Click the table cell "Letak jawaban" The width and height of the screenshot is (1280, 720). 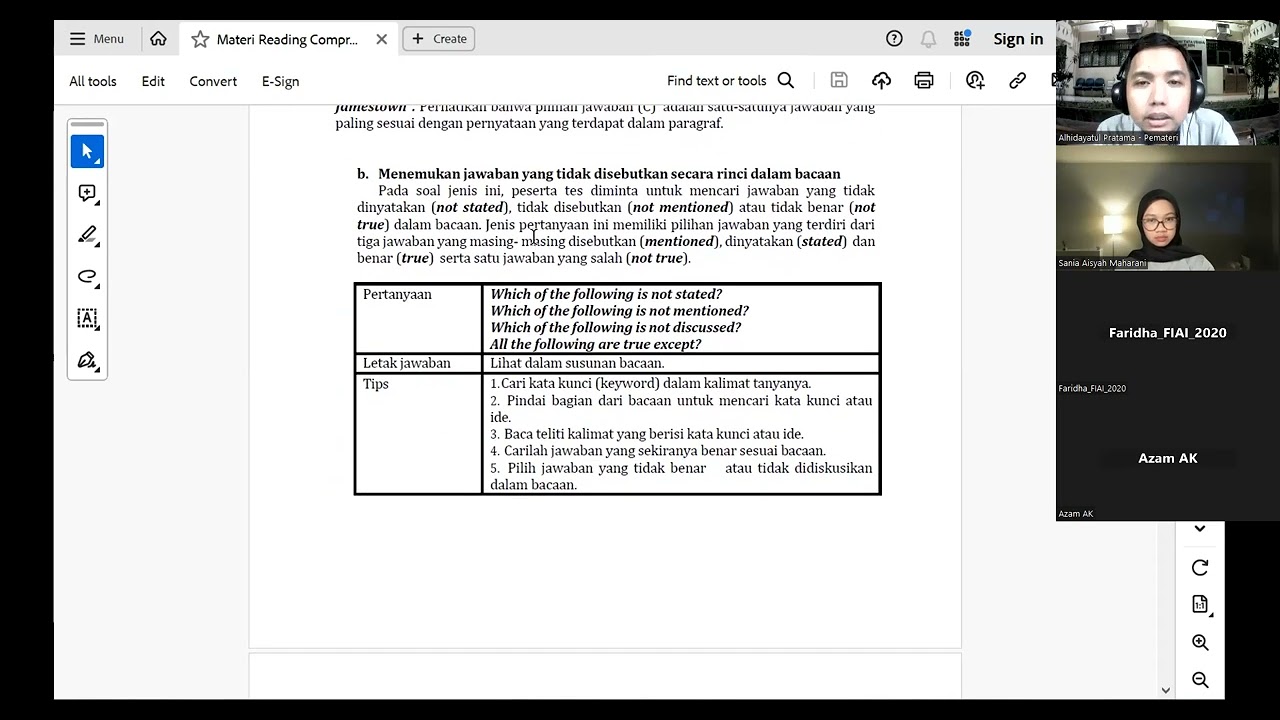419,363
